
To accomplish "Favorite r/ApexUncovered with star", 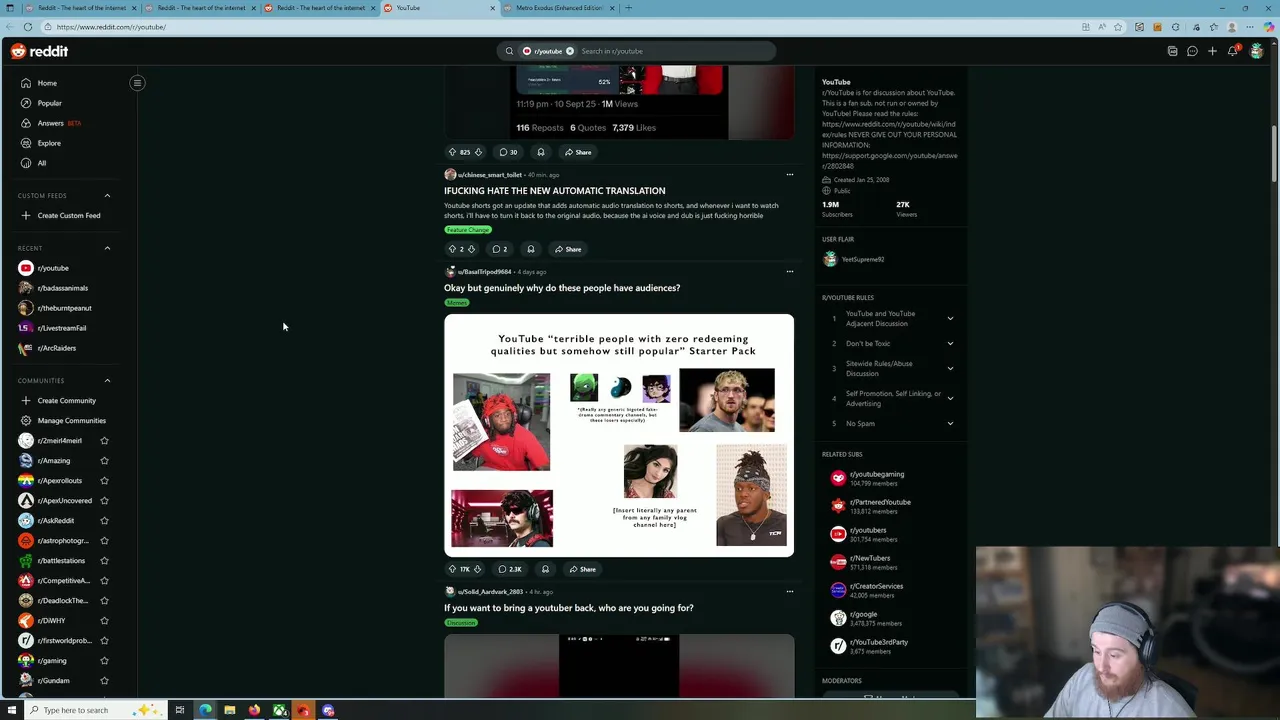I will pos(104,500).
